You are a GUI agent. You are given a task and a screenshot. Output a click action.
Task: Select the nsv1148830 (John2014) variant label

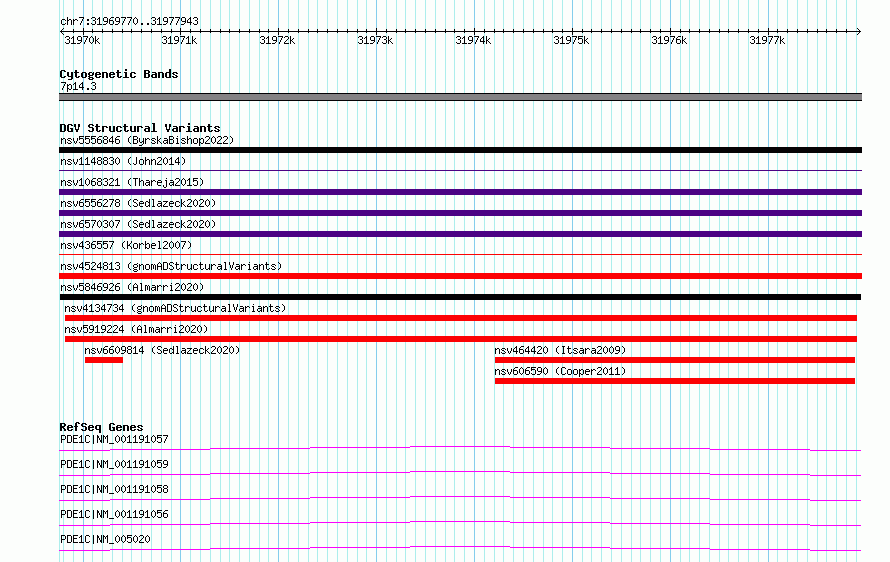click(x=123, y=161)
